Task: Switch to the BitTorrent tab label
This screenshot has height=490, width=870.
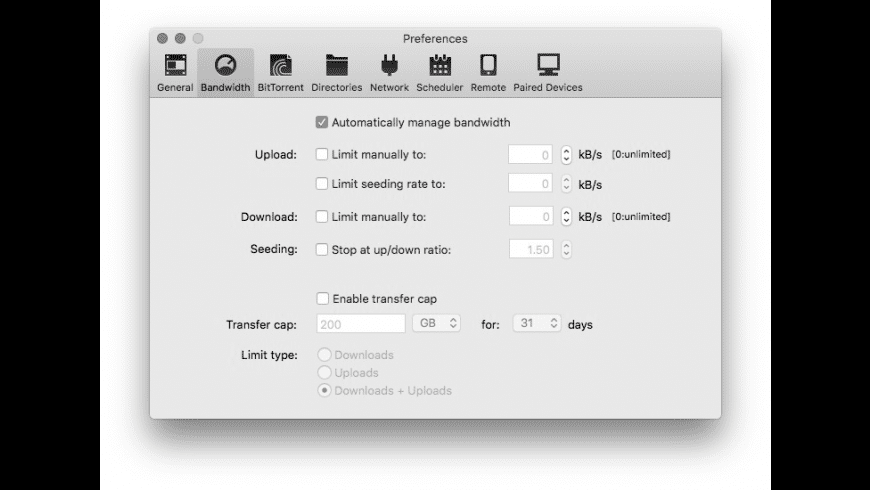Action: click(281, 88)
